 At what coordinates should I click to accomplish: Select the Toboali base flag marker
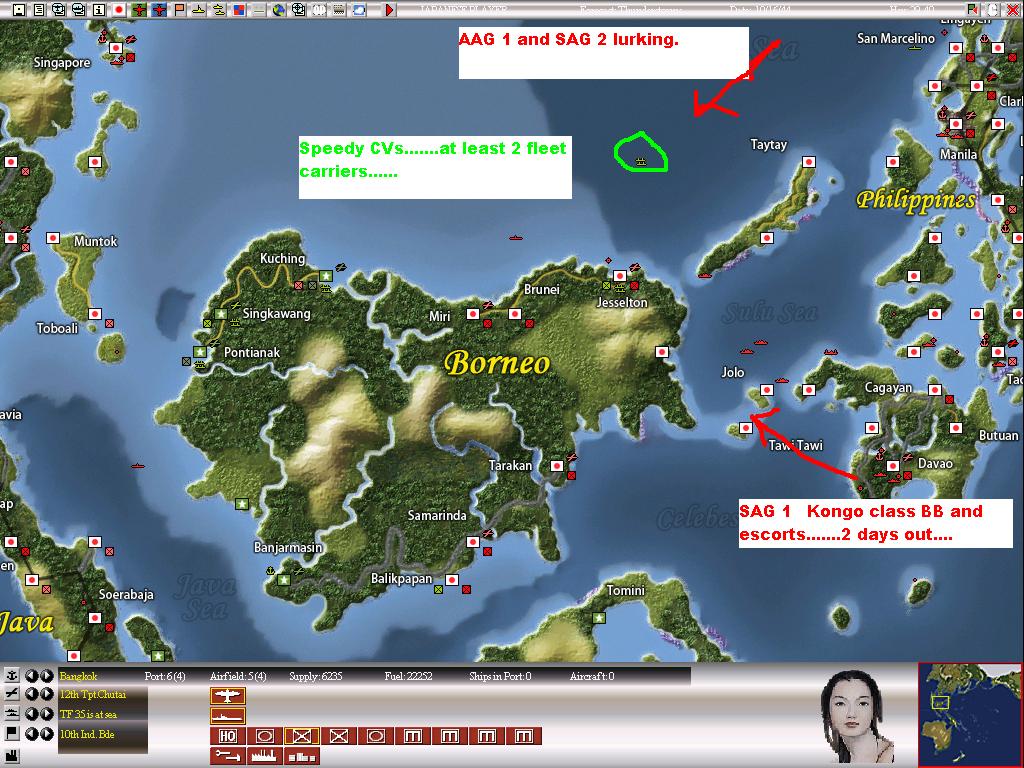click(95, 314)
